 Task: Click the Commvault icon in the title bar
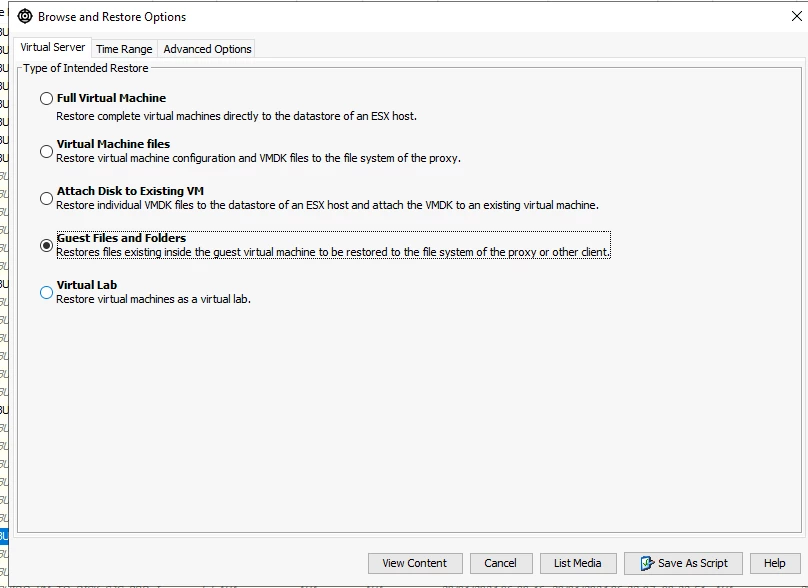(x=25, y=16)
